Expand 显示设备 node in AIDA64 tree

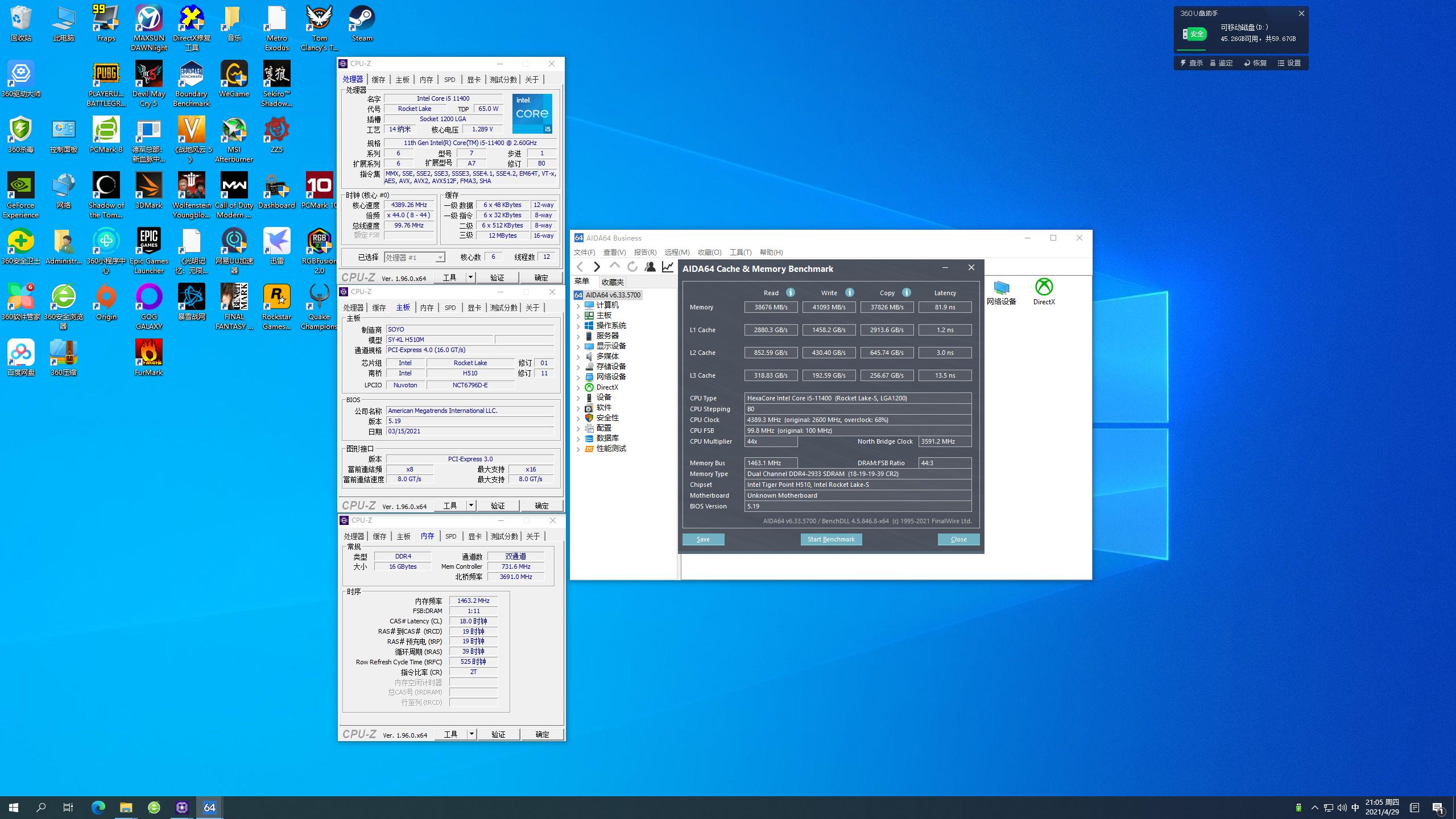click(578, 347)
